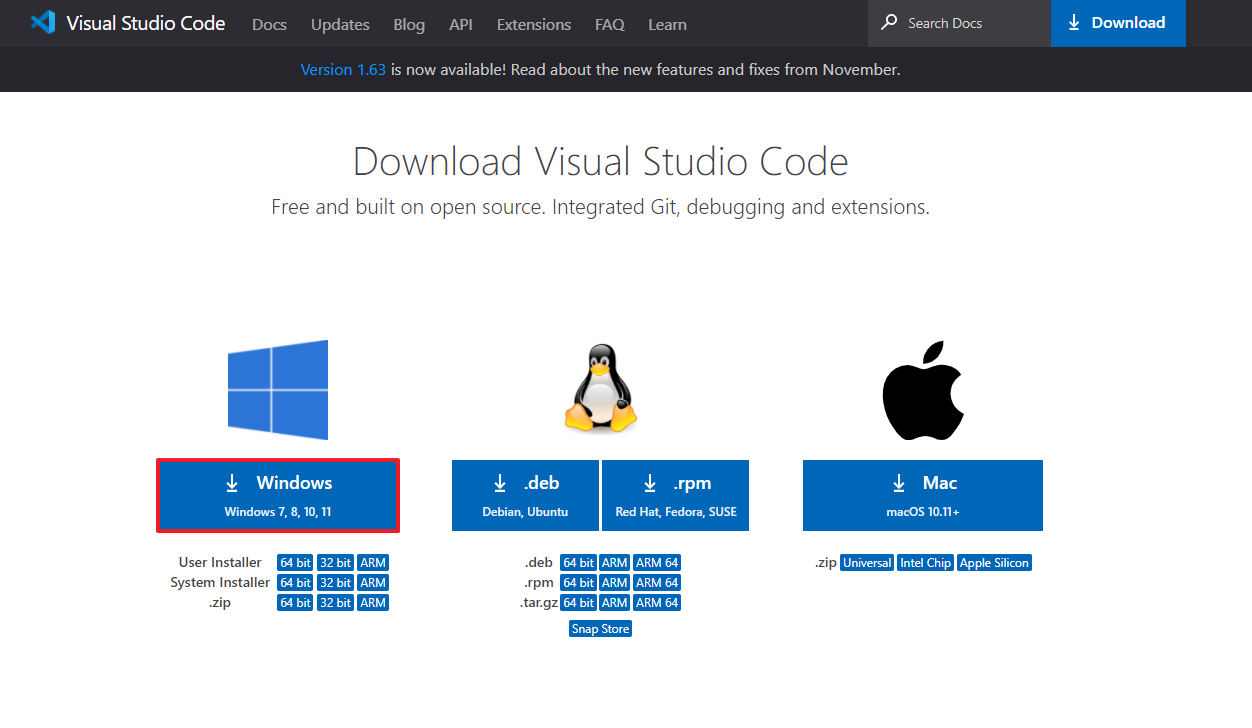This screenshot has width=1252, height=728.
Task: Focus the Search Docs field
Action: tap(959, 23)
